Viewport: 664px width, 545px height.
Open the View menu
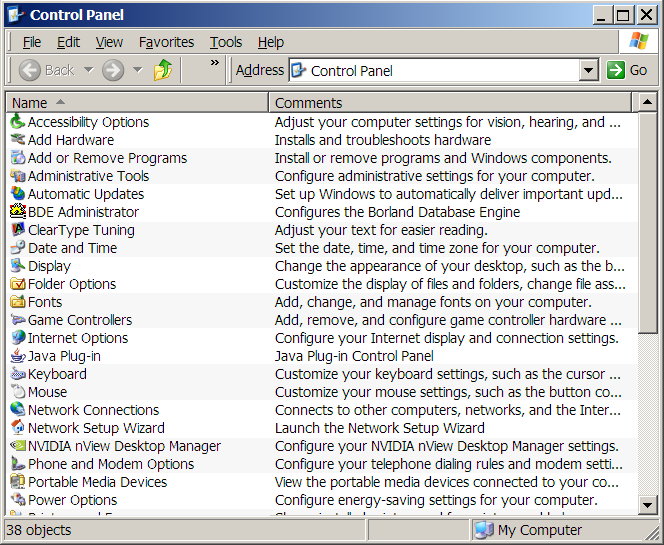[109, 42]
